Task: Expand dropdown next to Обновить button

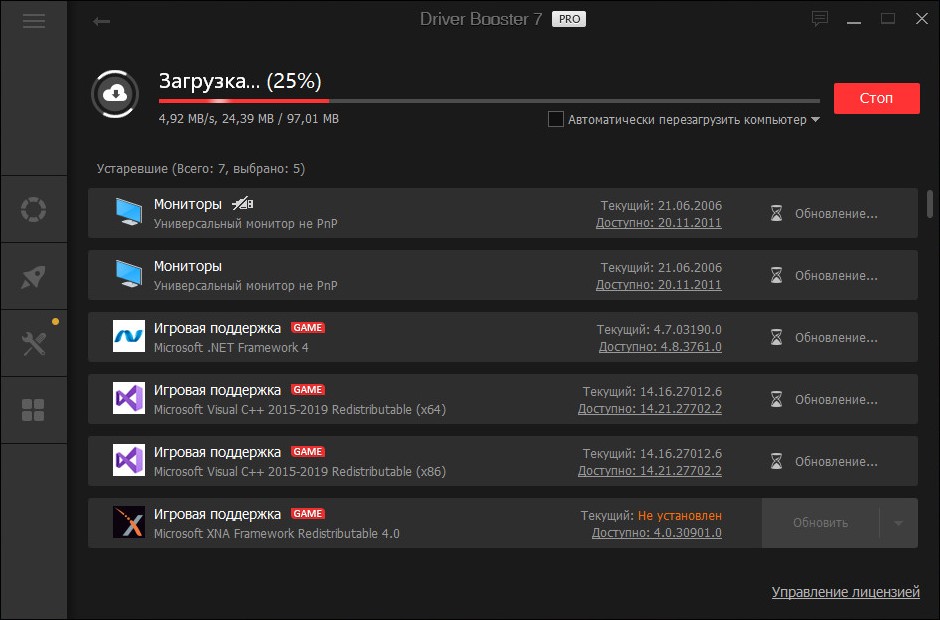Action: coord(898,523)
